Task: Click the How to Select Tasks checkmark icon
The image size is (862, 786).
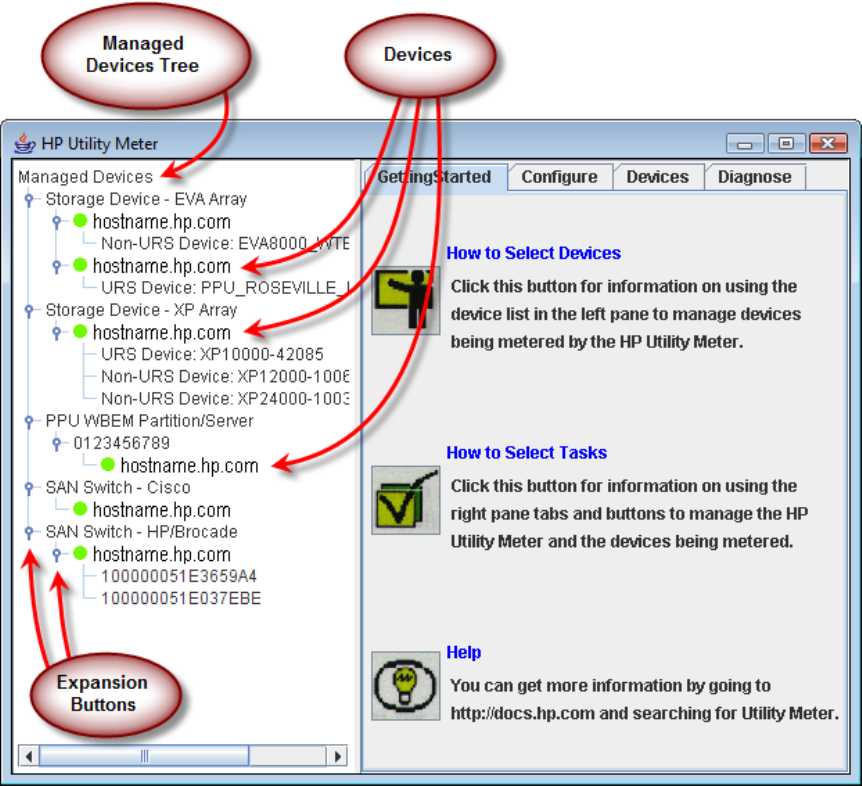Action: tap(406, 500)
